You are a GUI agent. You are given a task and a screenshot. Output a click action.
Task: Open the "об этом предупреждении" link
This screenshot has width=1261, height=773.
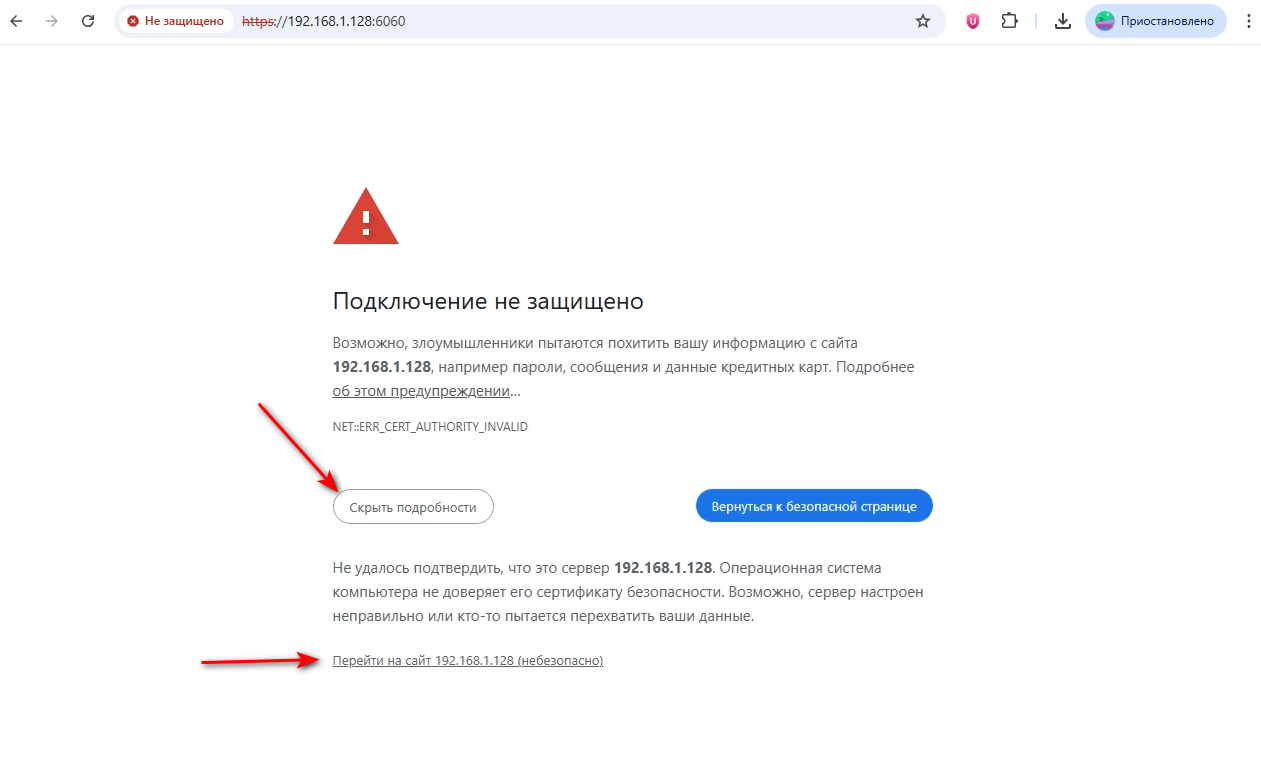[x=422, y=391]
